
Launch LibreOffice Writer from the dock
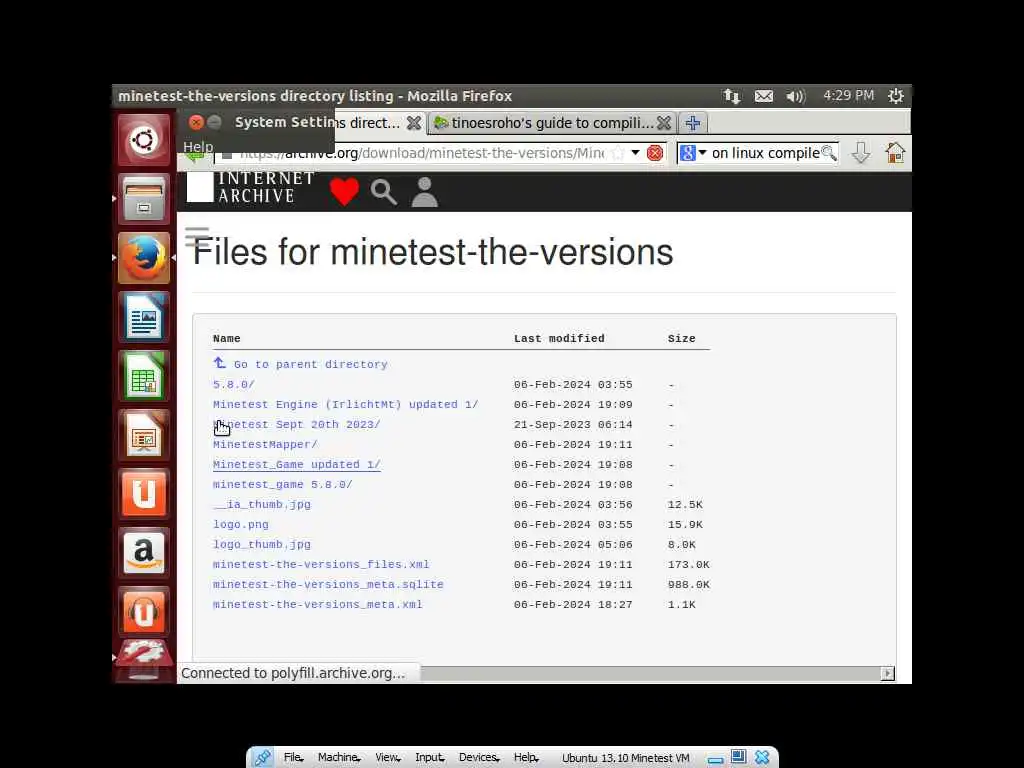click(x=144, y=317)
